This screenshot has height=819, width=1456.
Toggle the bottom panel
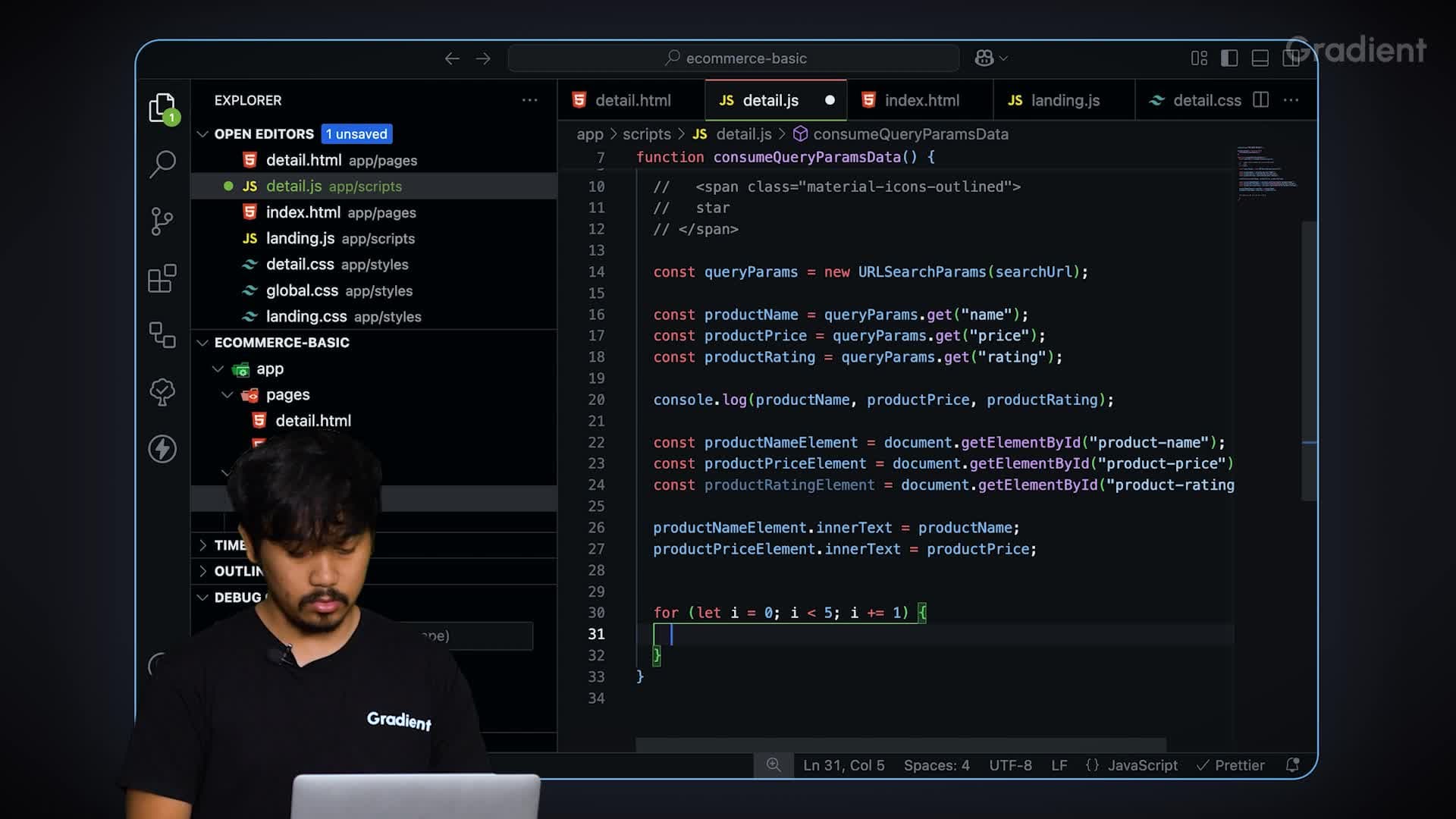[1260, 58]
